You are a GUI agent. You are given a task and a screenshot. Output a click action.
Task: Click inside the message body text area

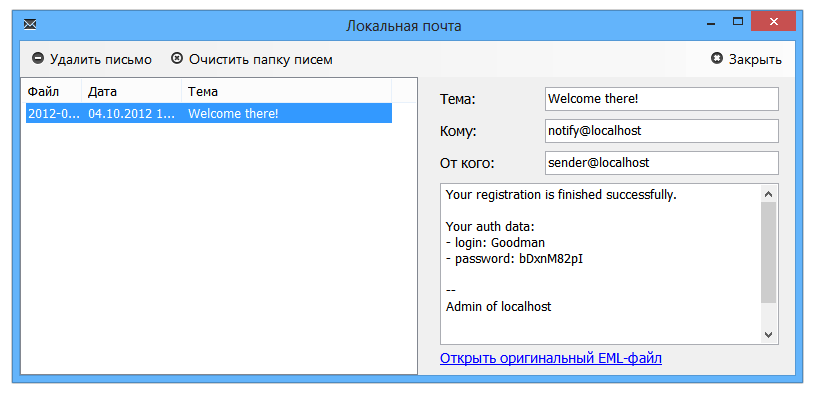coord(601,264)
